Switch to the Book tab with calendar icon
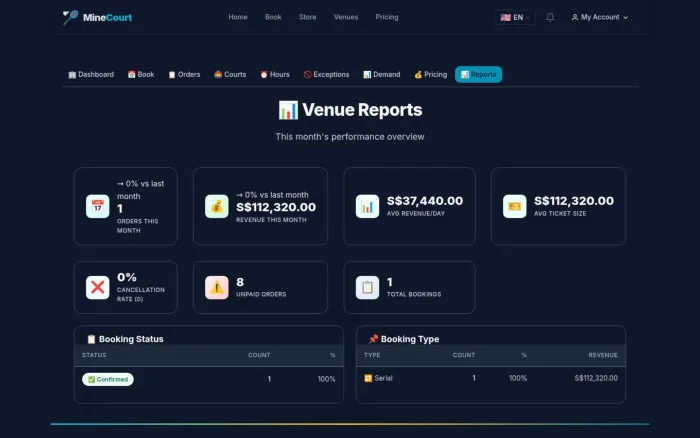 (x=141, y=75)
